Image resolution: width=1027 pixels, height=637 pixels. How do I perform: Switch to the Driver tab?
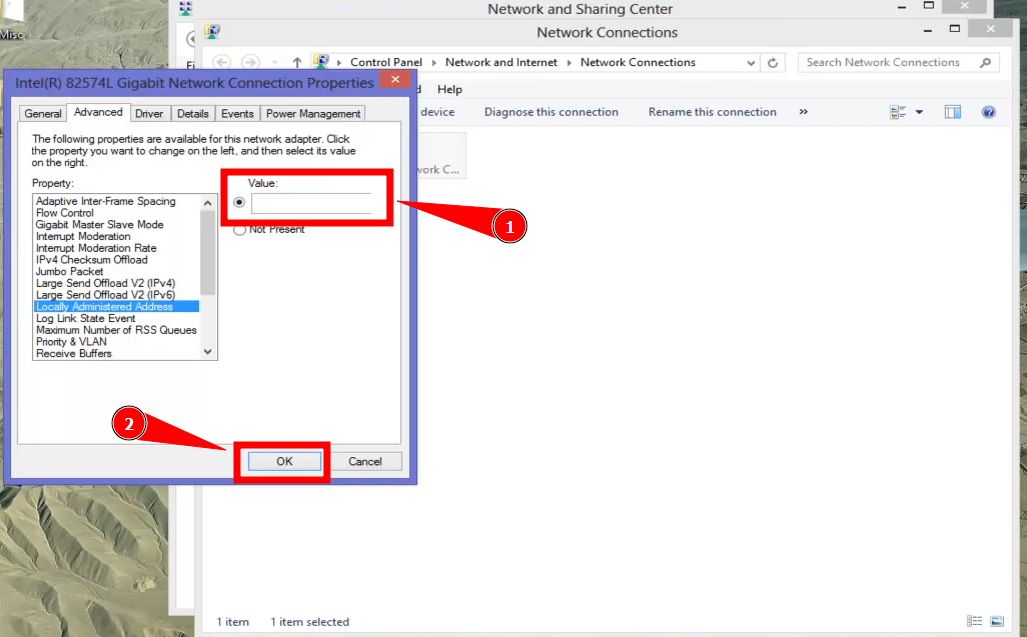click(149, 114)
